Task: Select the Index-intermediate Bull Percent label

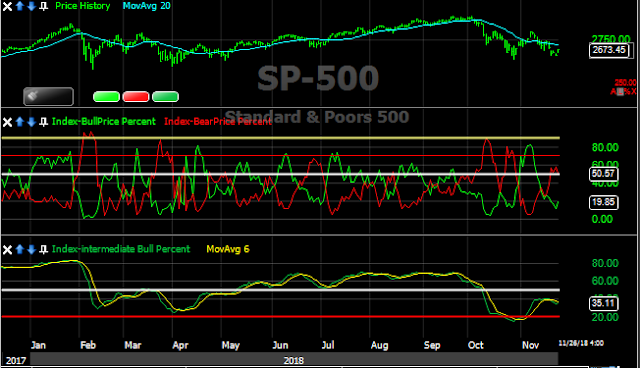Action: coord(121,249)
